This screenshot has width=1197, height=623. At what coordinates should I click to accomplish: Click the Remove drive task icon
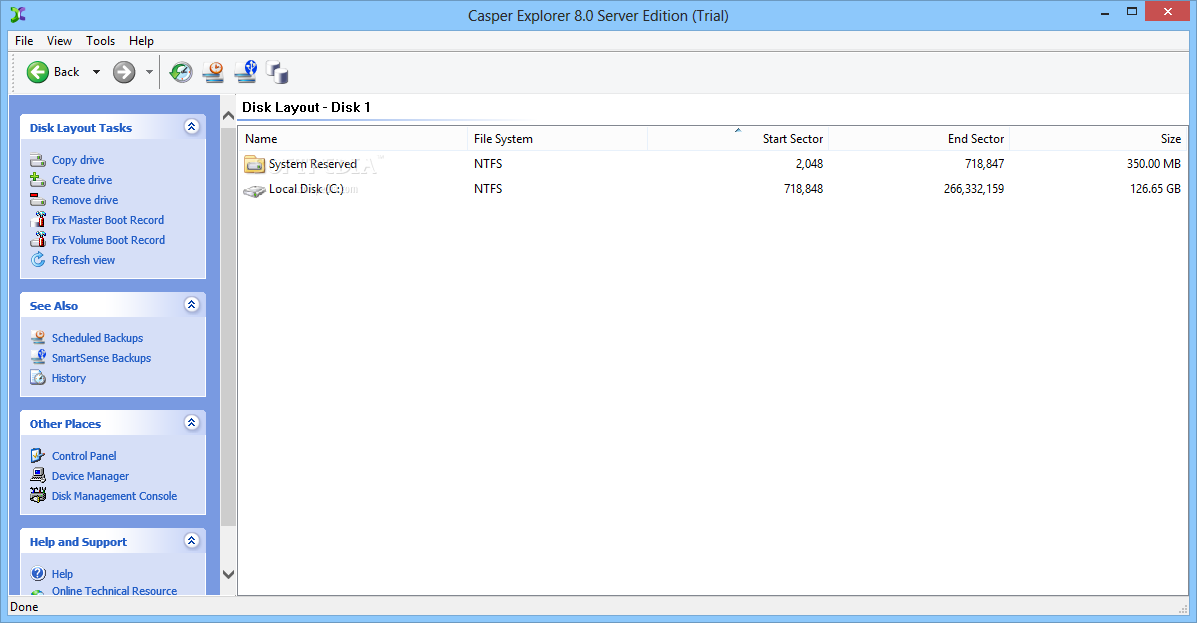coord(38,200)
